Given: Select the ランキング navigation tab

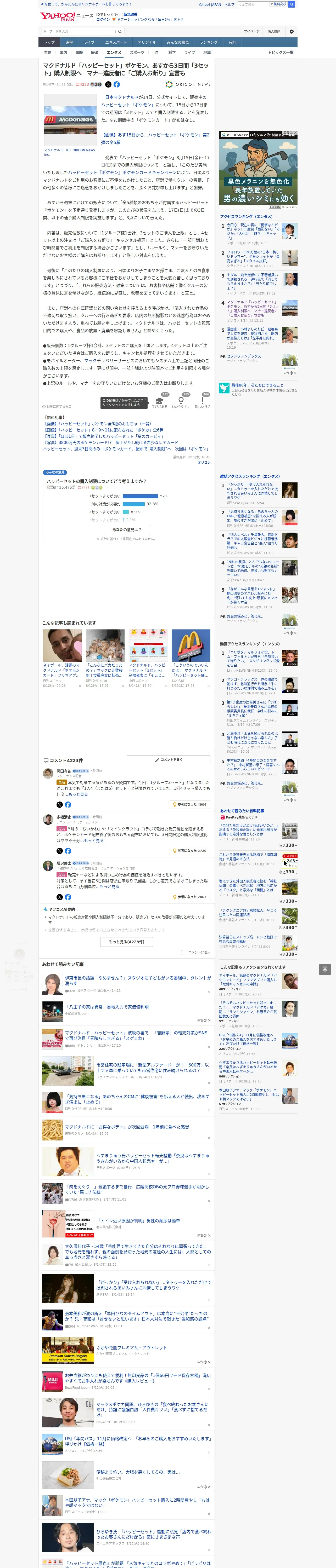Looking at the screenshot, I should click(x=209, y=43).
